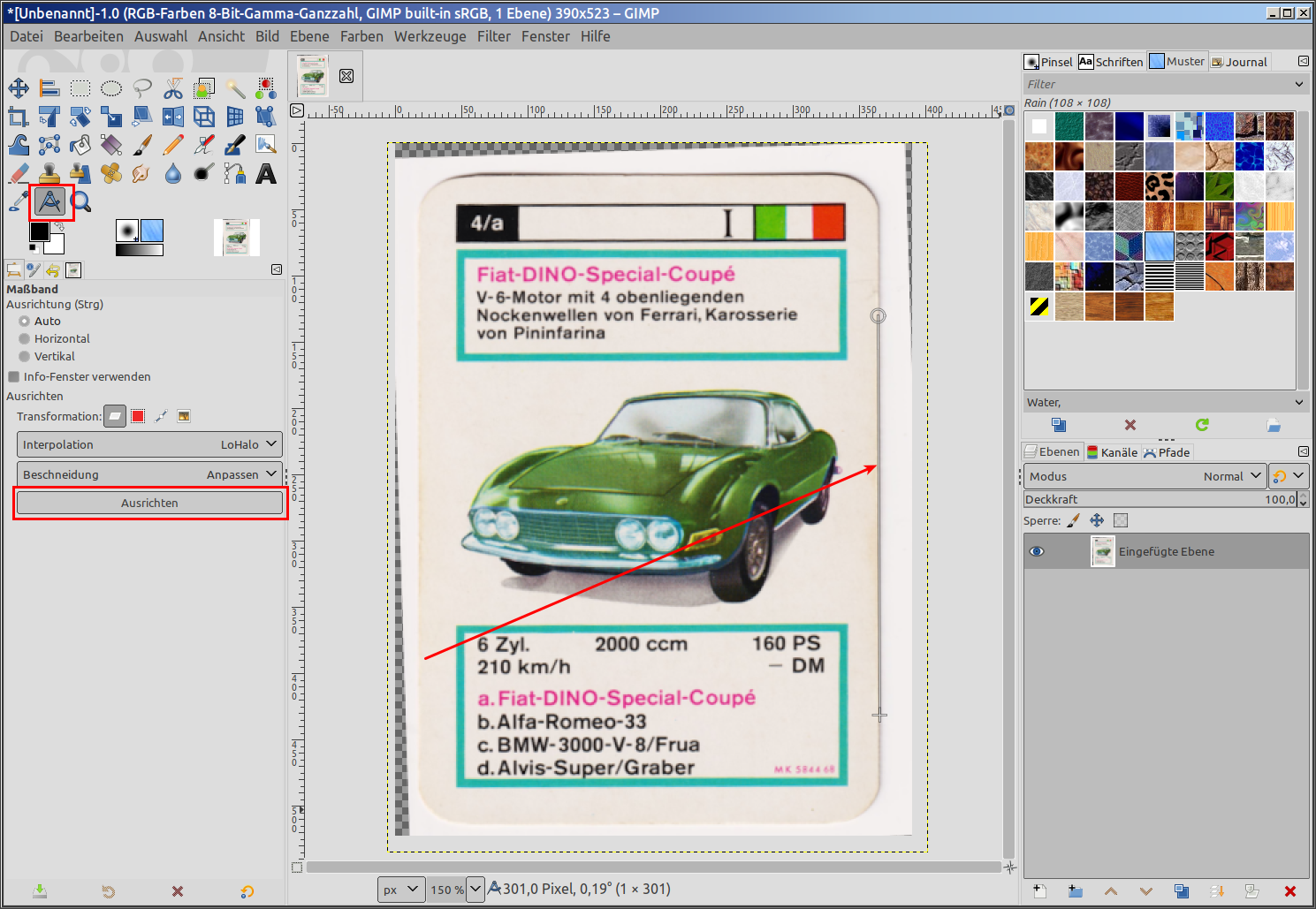Select the Text tool in the toolbox
The width and height of the screenshot is (1316, 909).
point(265,174)
